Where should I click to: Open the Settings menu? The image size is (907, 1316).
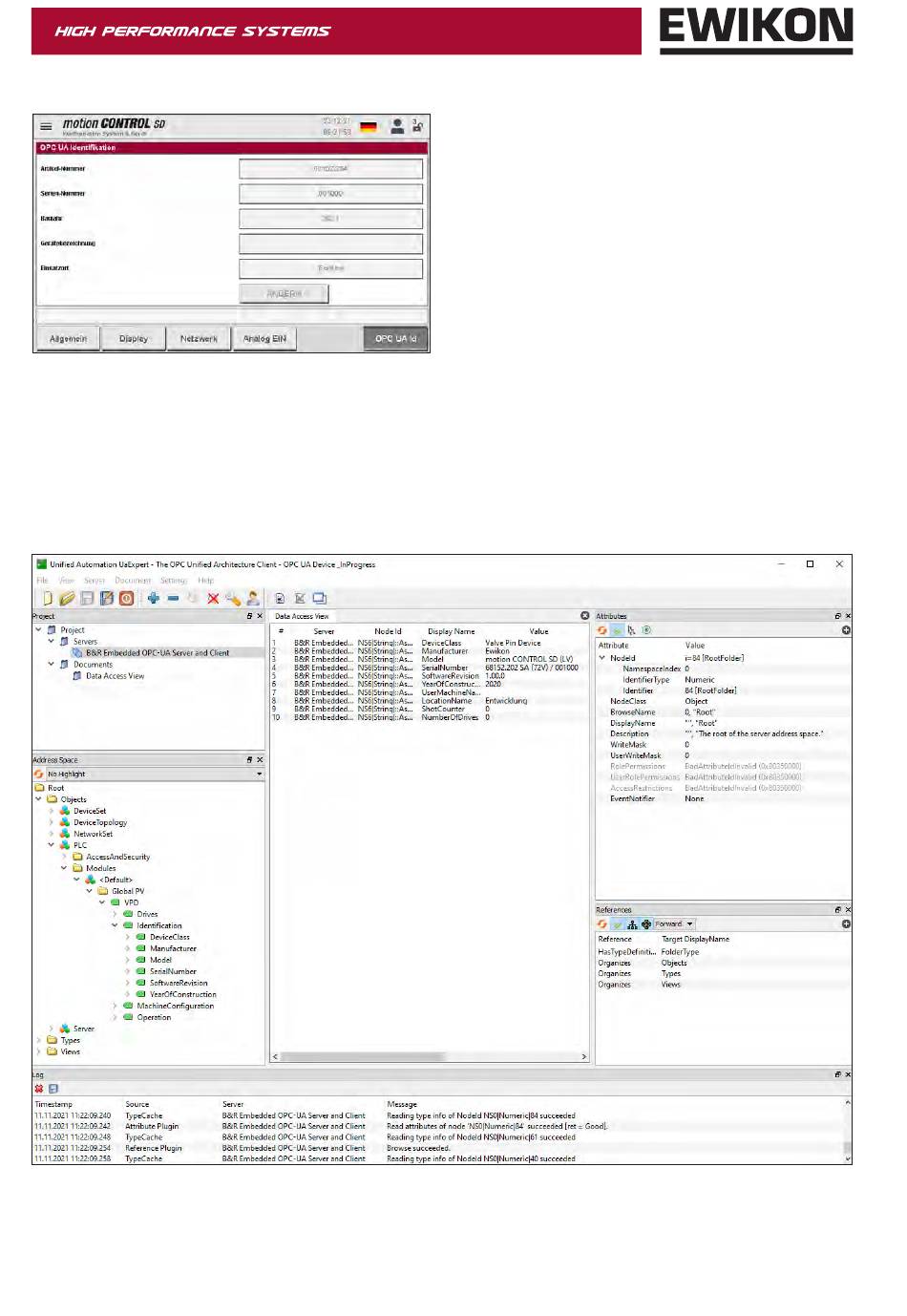[174, 581]
